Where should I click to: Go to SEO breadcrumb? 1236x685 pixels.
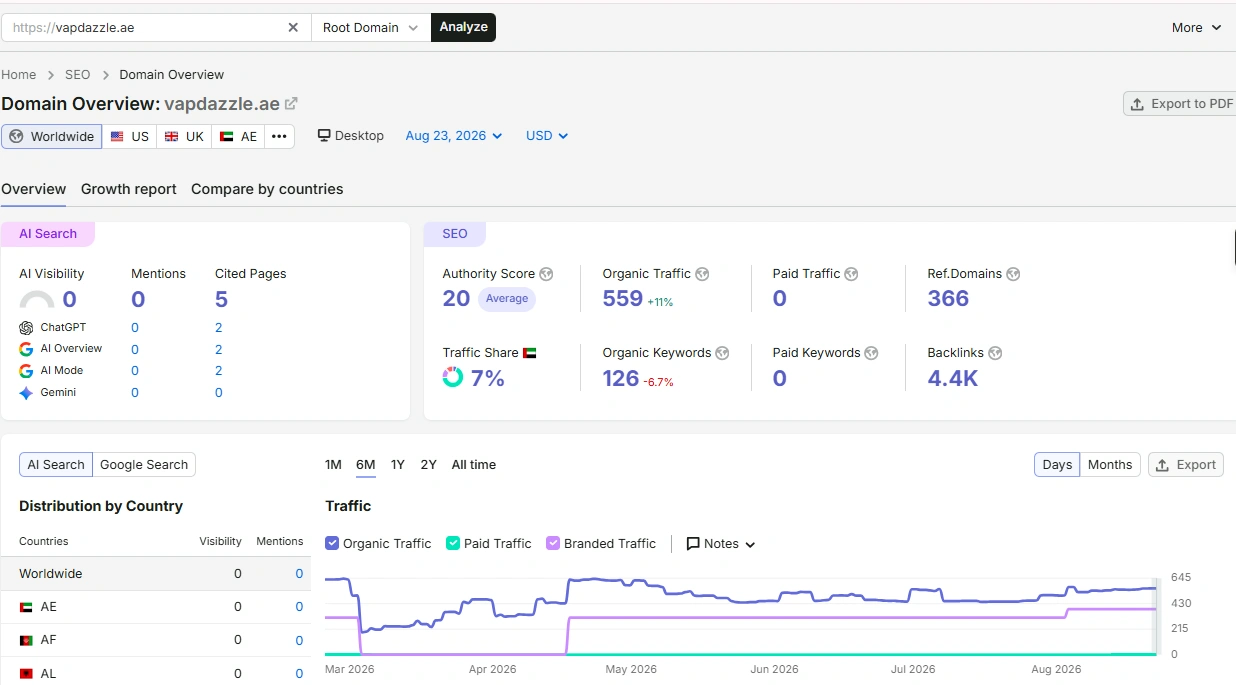click(x=78, y=75)
